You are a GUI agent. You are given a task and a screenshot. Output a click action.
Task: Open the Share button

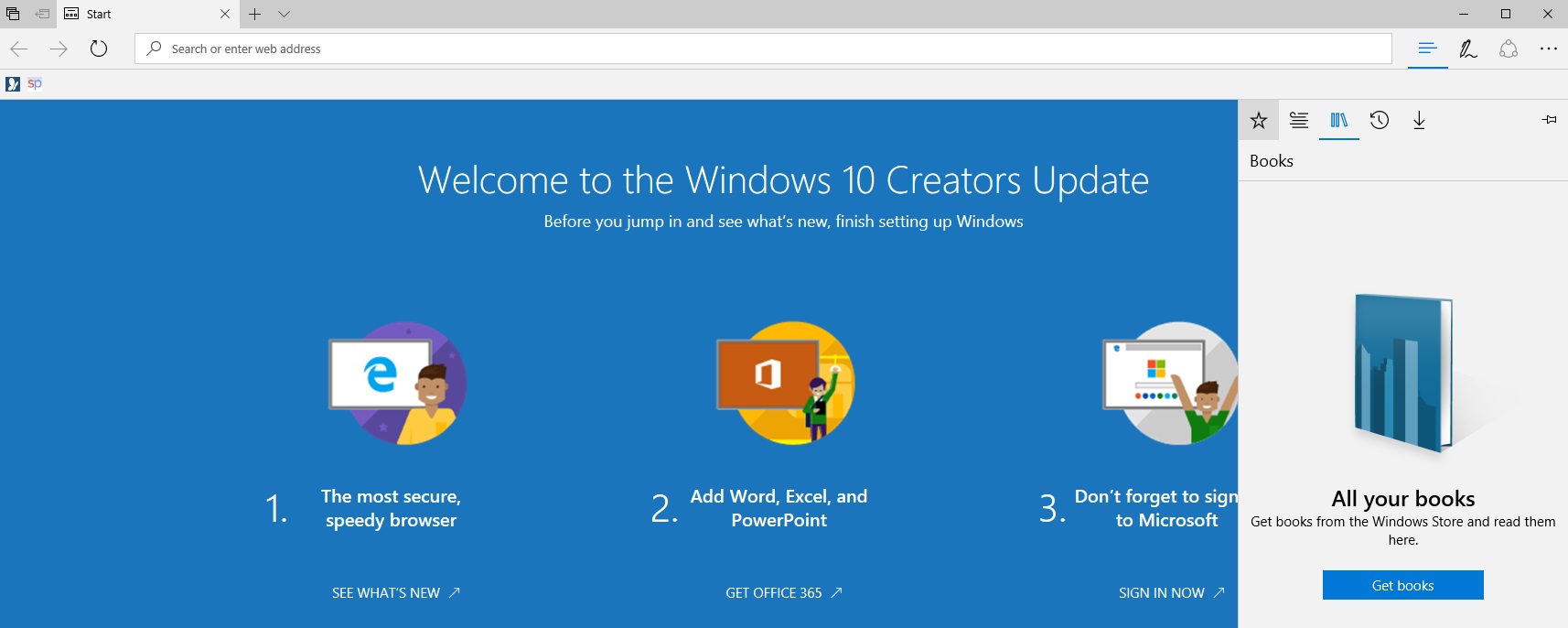click(x=1509, y=49)
